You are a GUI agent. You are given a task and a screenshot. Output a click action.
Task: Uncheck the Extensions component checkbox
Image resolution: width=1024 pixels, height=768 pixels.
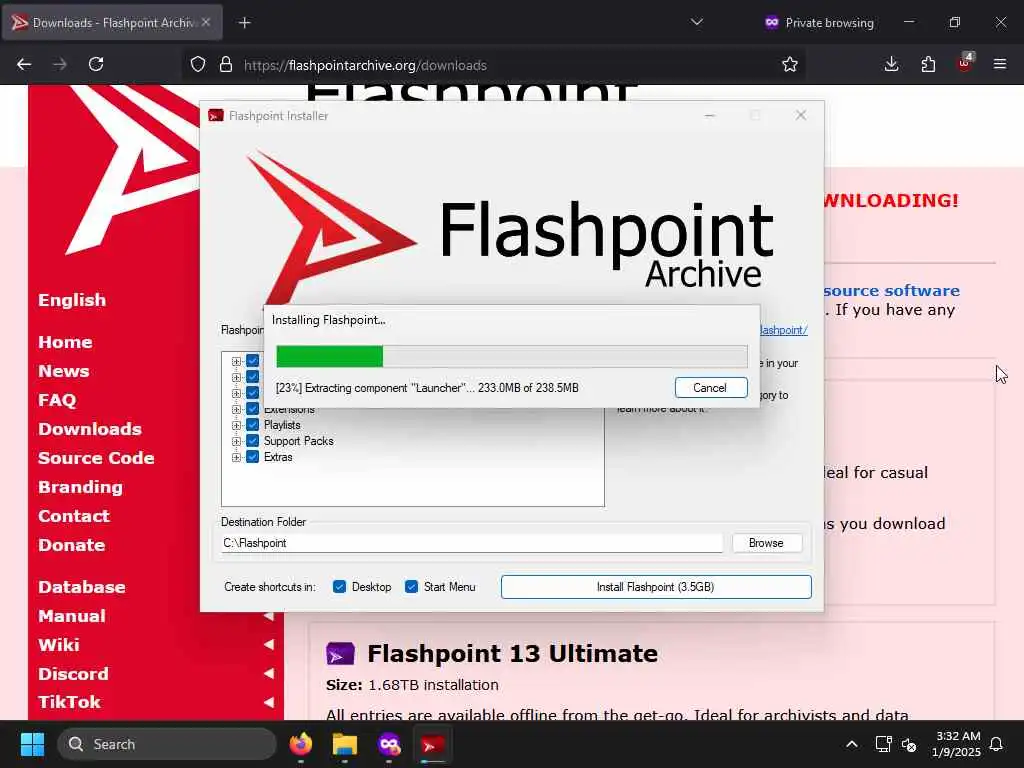tap(253, 409)
